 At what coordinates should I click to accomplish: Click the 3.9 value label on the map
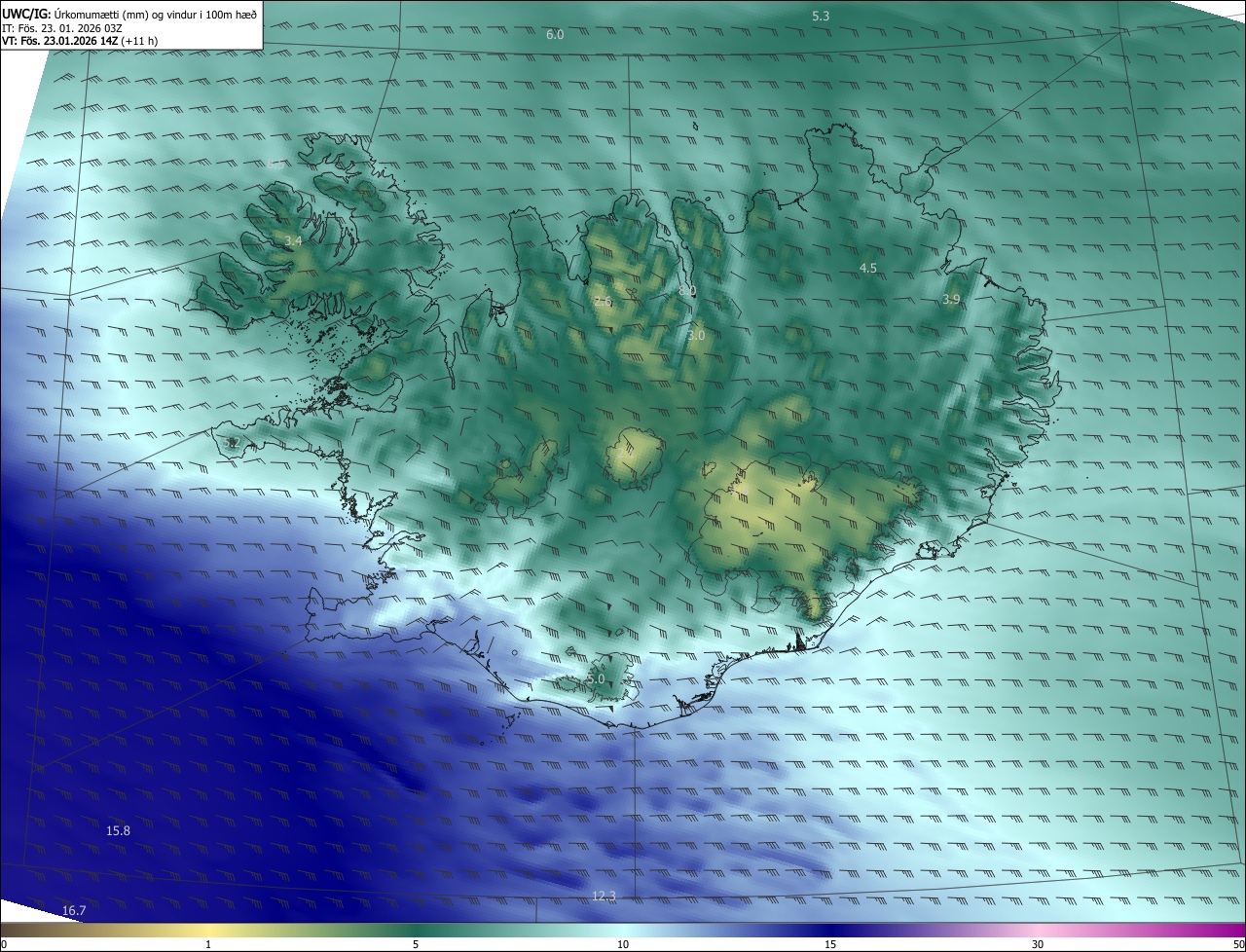[x=951, y=300]
